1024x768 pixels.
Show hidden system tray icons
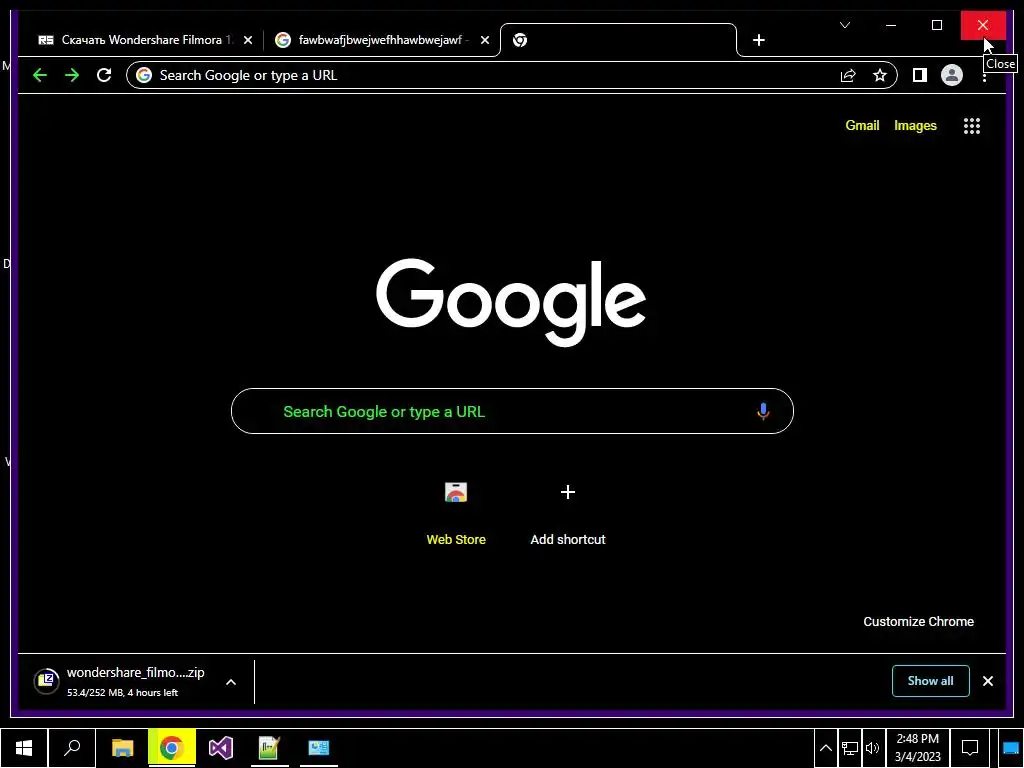[x=825, y=748]
